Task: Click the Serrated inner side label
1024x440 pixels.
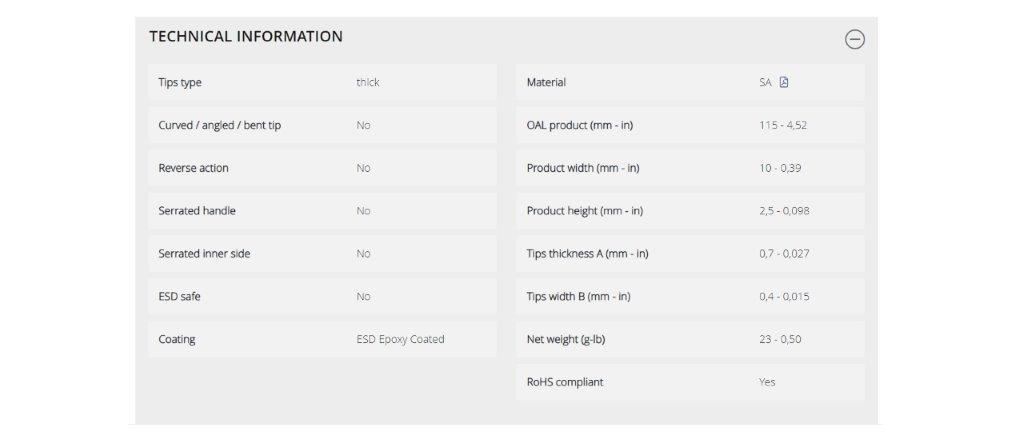Action: [x=204, y=253]
